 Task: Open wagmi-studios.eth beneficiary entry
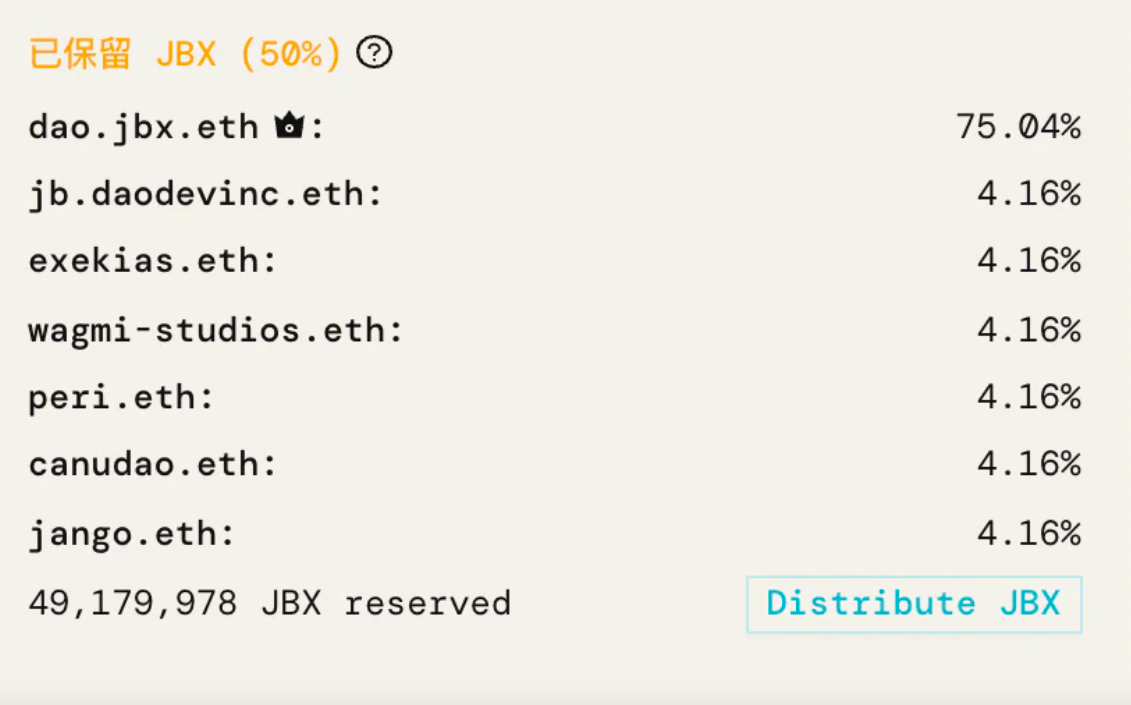pyautogui.click(x=207, y=330)
